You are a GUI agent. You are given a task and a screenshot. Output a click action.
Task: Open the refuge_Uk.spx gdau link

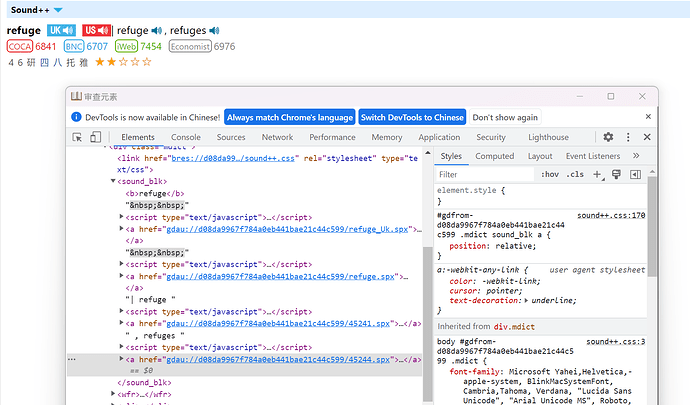coord(287,229)
